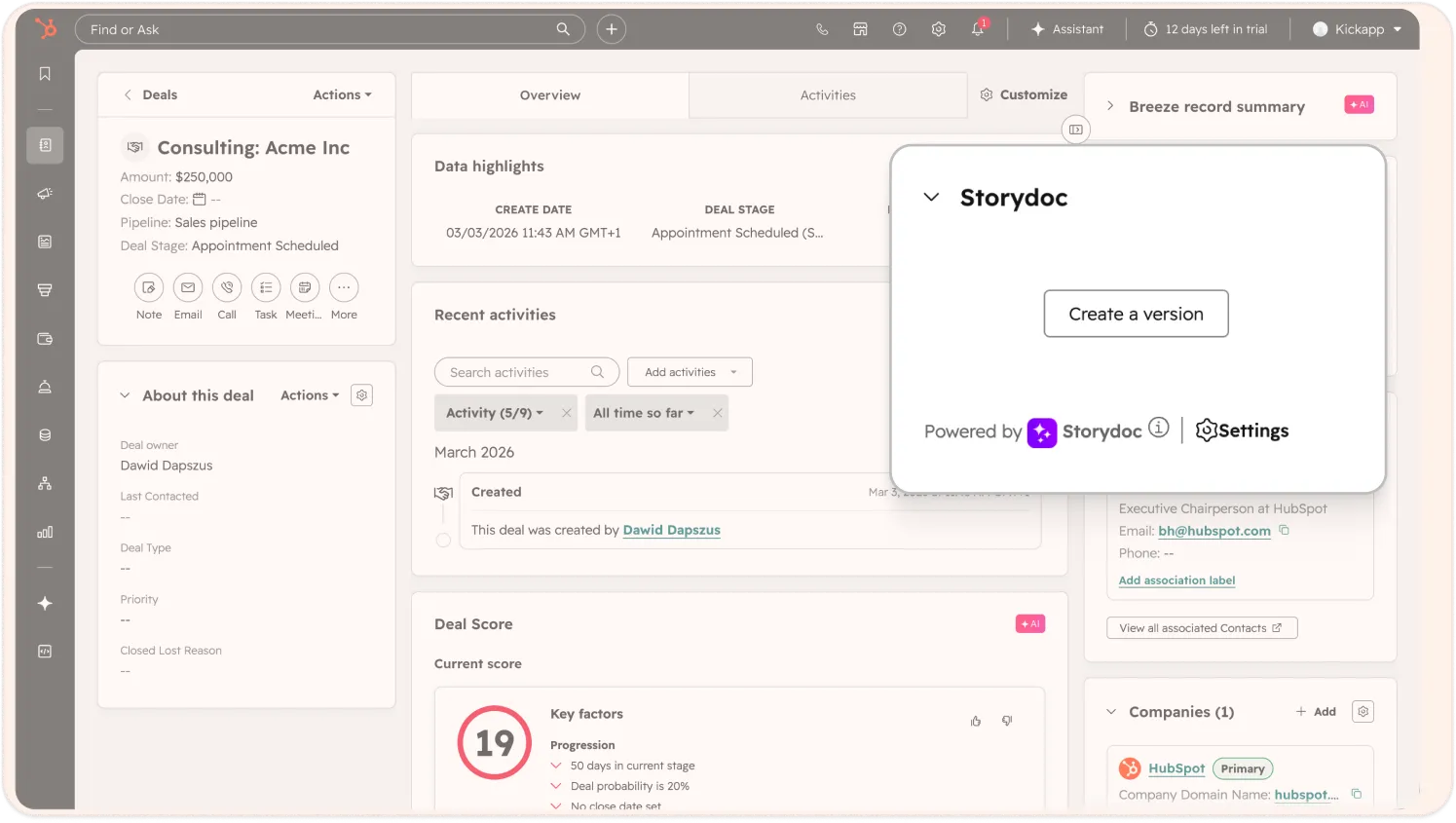Click thumbs down on Deal Score
The height and width of the screenshot is (823, 1456).
(1007, 721)
